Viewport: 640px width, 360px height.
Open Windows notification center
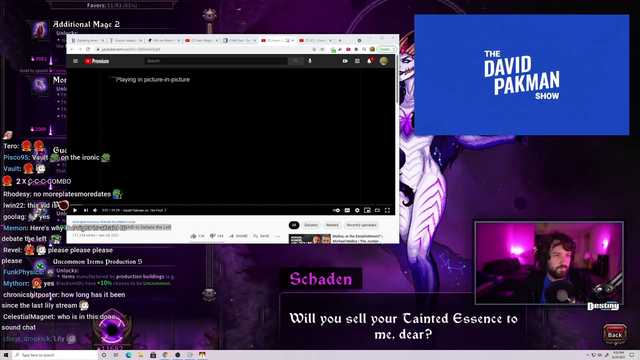pyautogui.click(x=631, y=355)
